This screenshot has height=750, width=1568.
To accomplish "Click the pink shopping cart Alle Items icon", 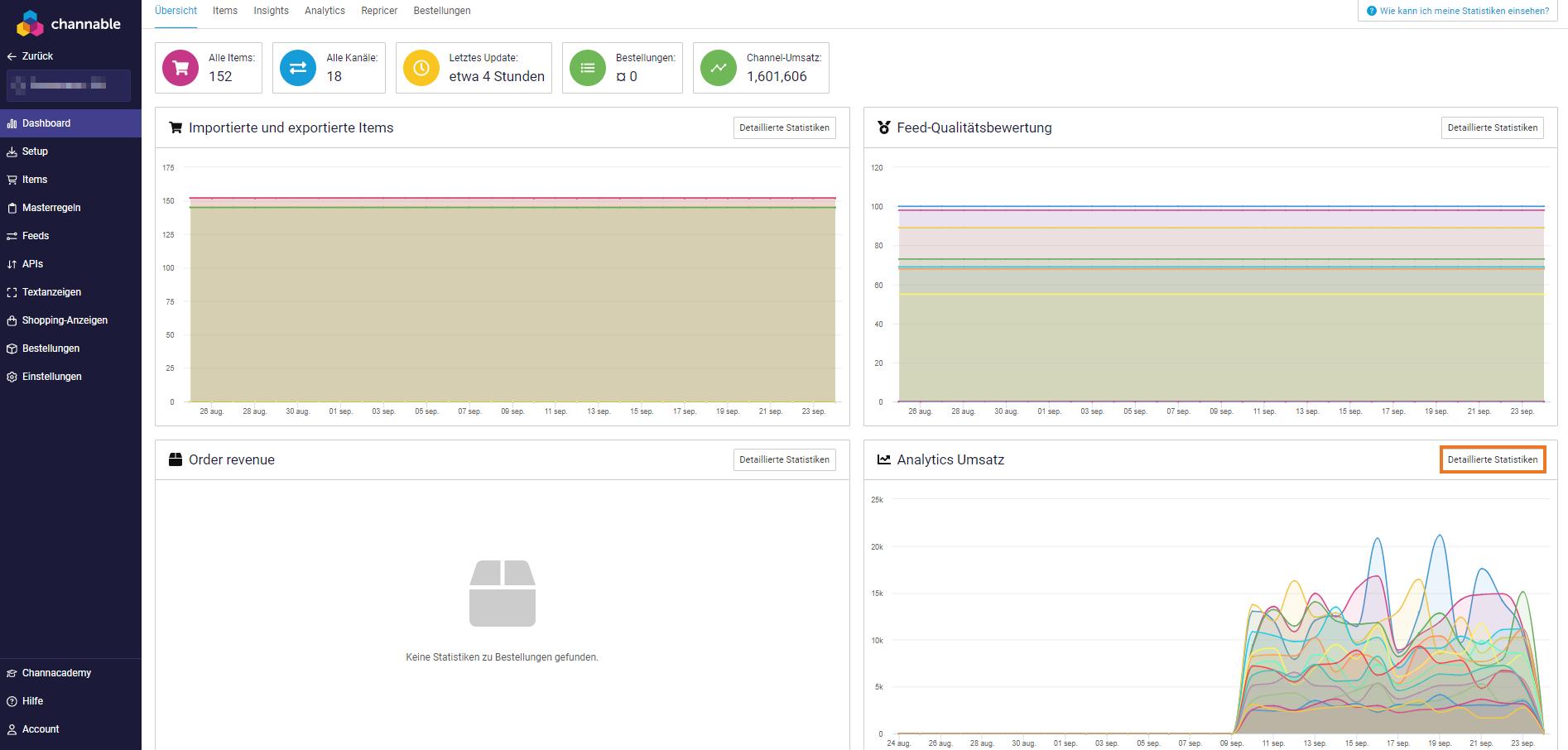I will coord(180,68).
